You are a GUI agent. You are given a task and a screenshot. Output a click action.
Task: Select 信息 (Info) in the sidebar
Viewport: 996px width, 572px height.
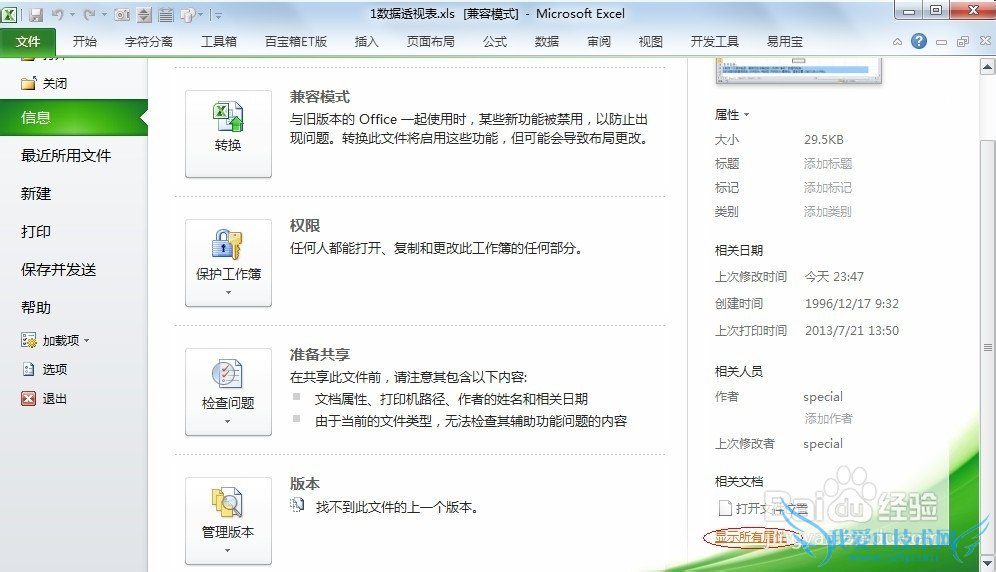tap(74, 118)
